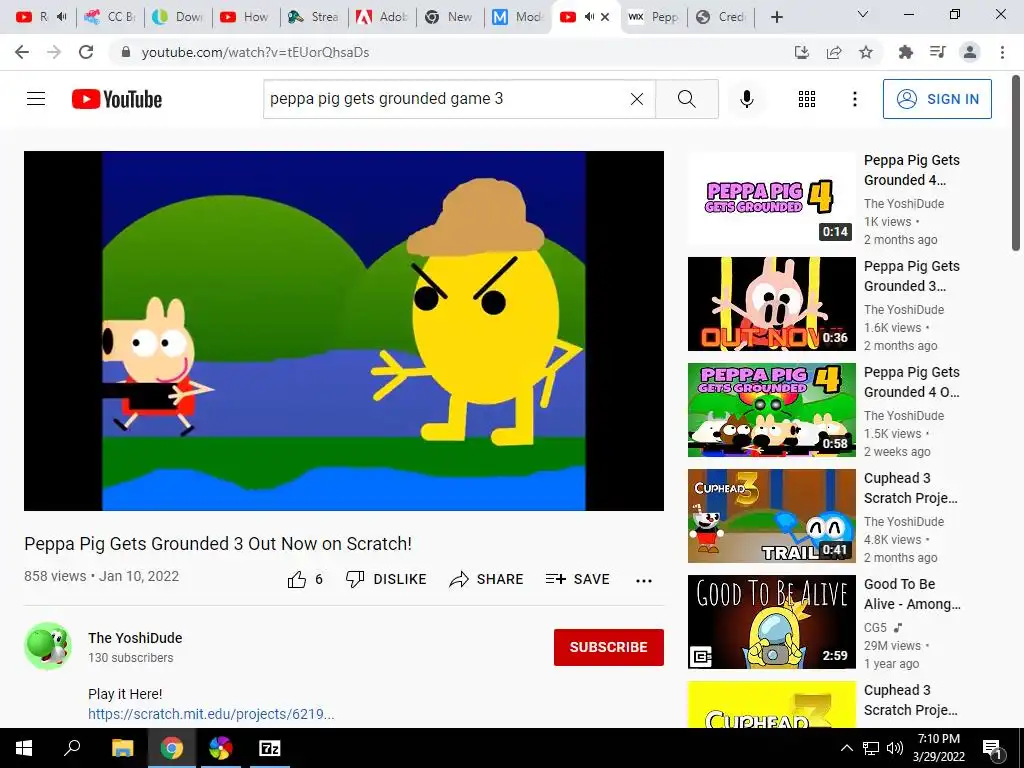Open Peppa Pig Gets Grounded 3 0:36 thumbnail

771,304
